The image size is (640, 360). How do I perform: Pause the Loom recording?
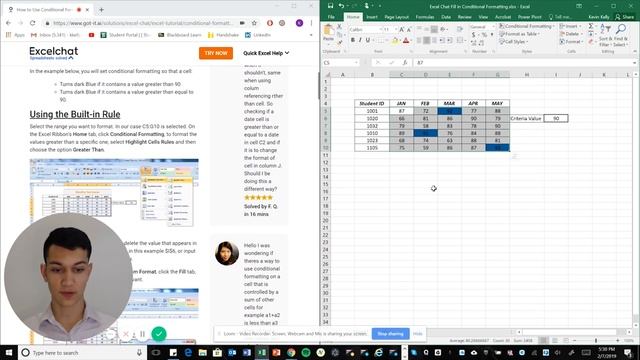coord(142,334)
